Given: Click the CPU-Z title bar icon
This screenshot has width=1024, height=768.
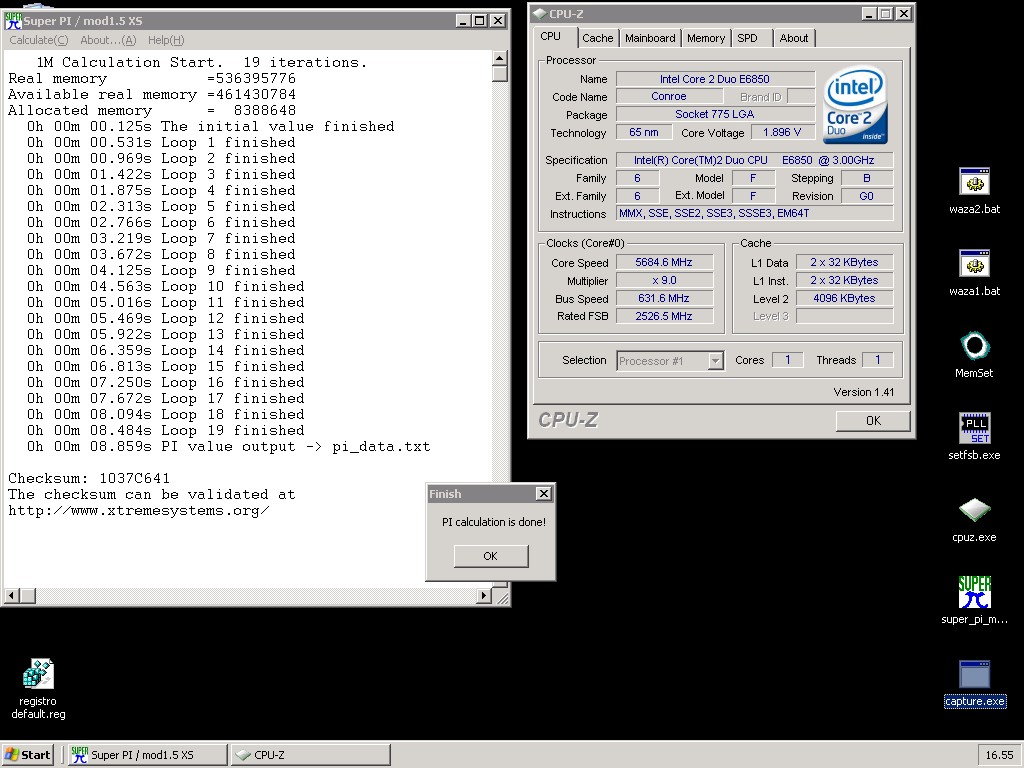Looking at the screenshot, I should click(x=539, y=13).
